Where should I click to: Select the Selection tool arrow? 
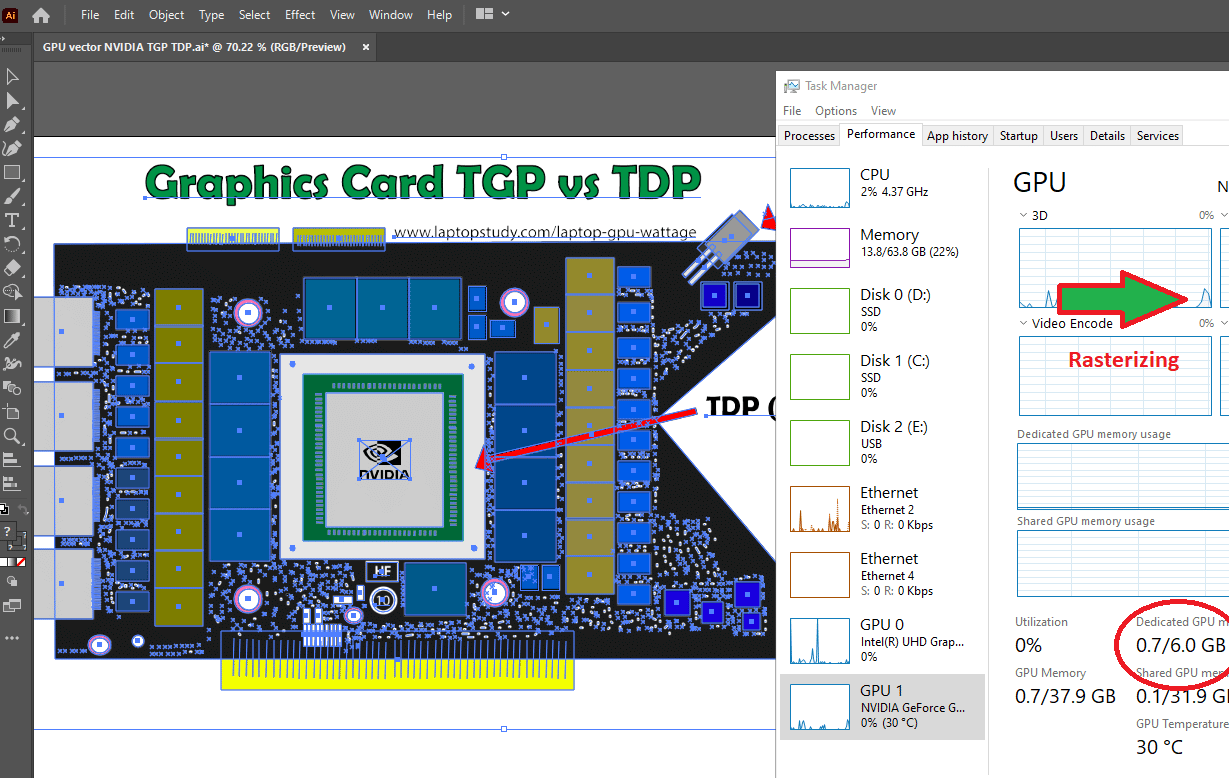coord(13,75)
